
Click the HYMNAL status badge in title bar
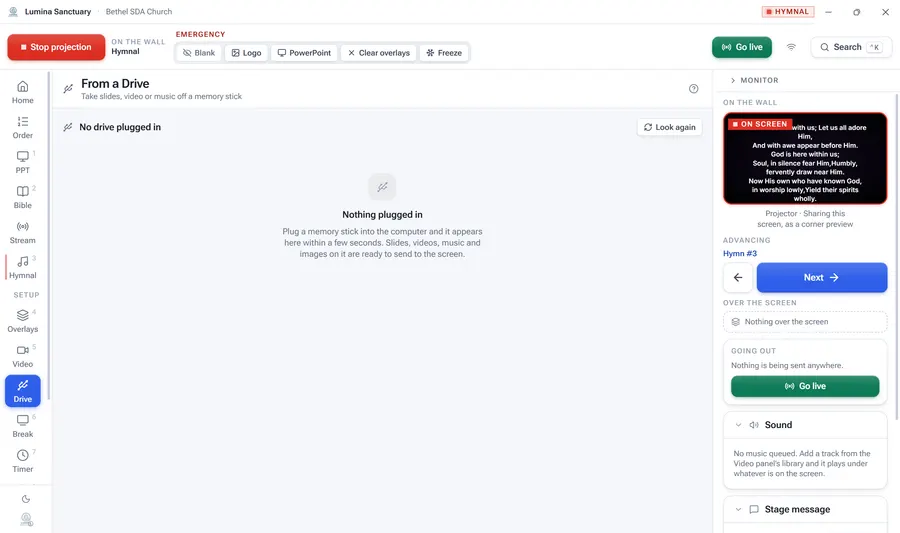tap(788, 11)
